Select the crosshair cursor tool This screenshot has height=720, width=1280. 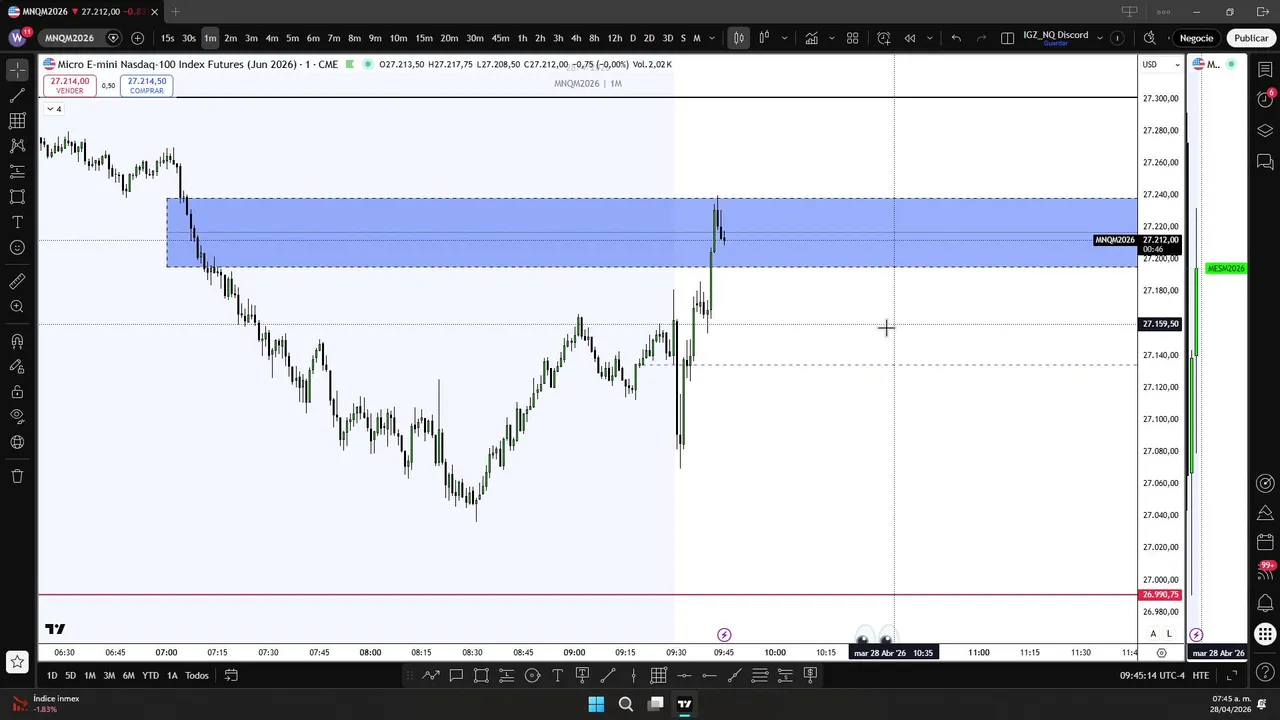tap(17, 70)
